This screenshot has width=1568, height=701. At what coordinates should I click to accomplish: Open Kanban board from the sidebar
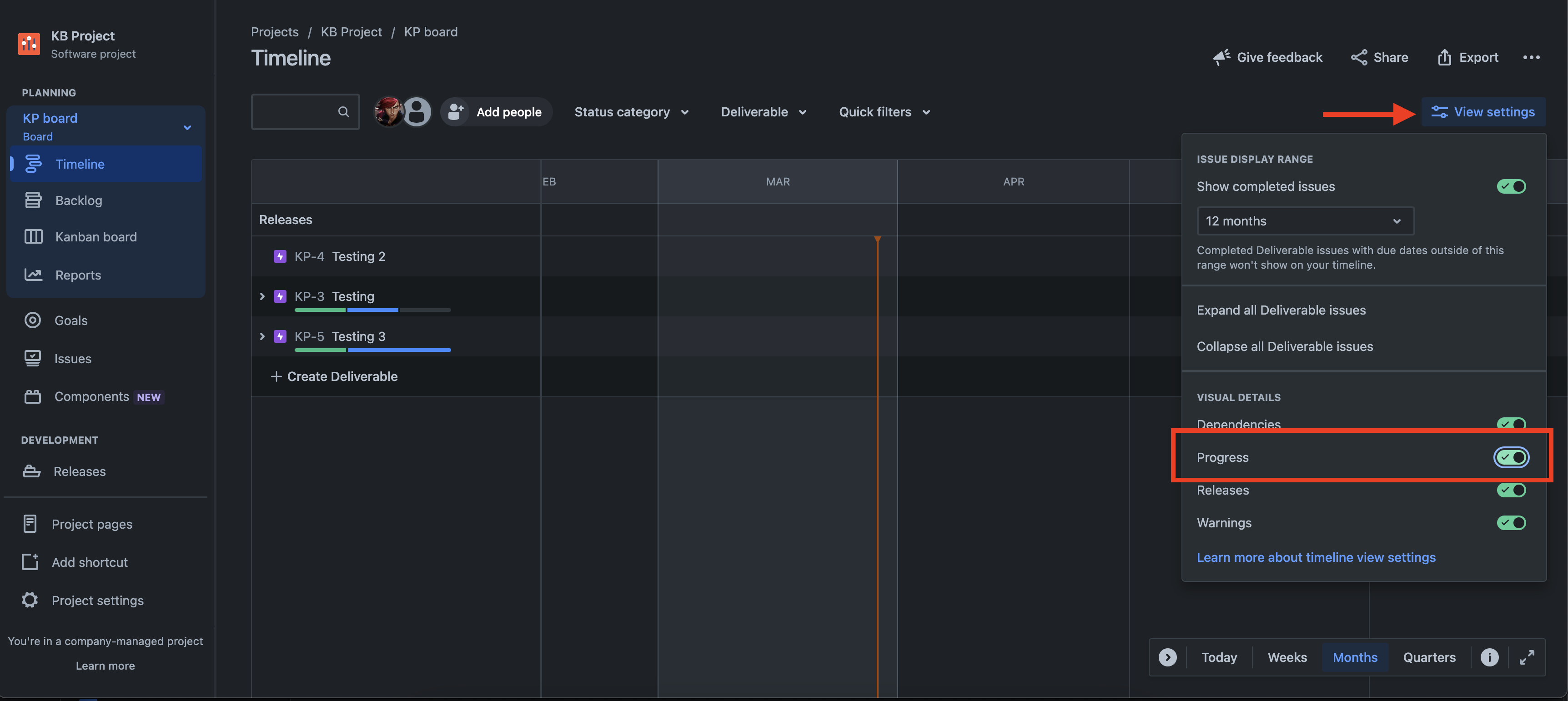pyautogui.click(x=95, y=237)
